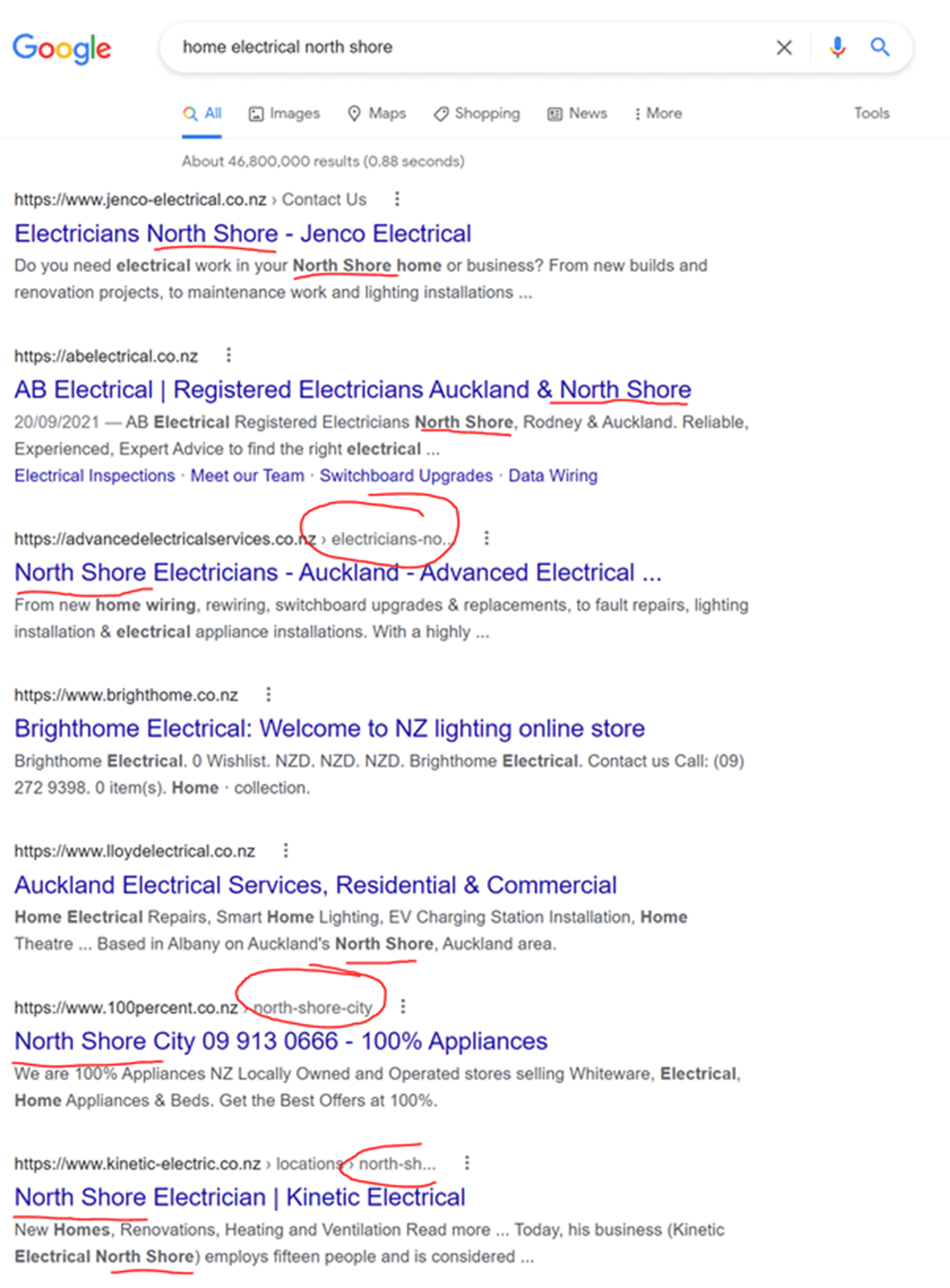Open the News results tab

click(x=577, y=114)
